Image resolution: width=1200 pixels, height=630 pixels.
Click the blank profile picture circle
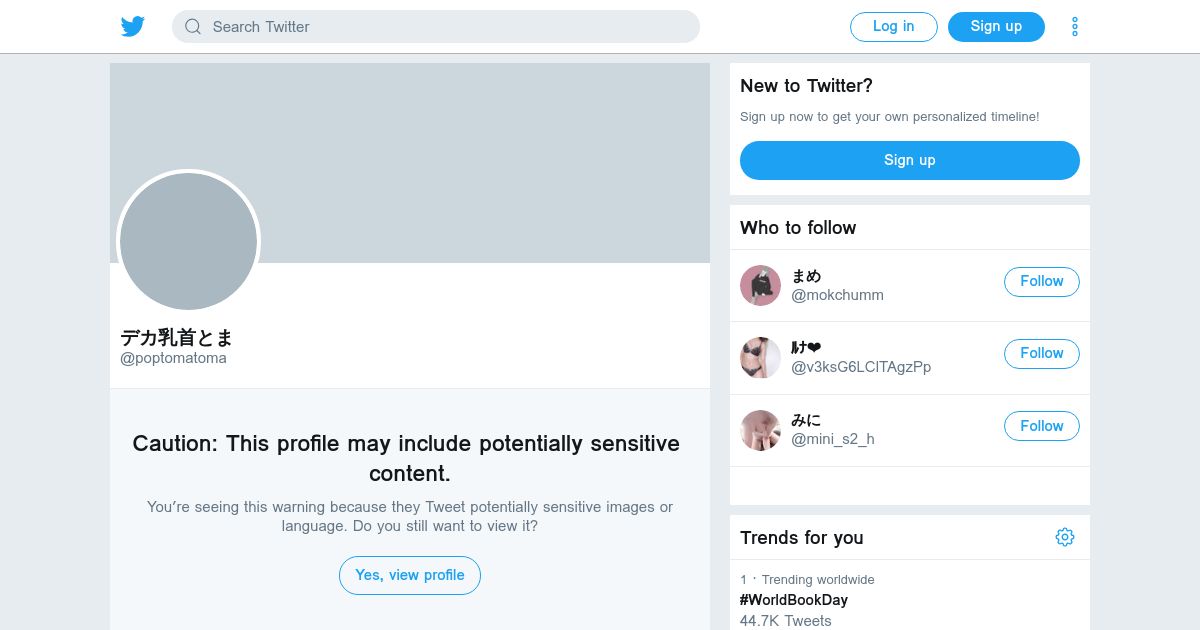188,241
